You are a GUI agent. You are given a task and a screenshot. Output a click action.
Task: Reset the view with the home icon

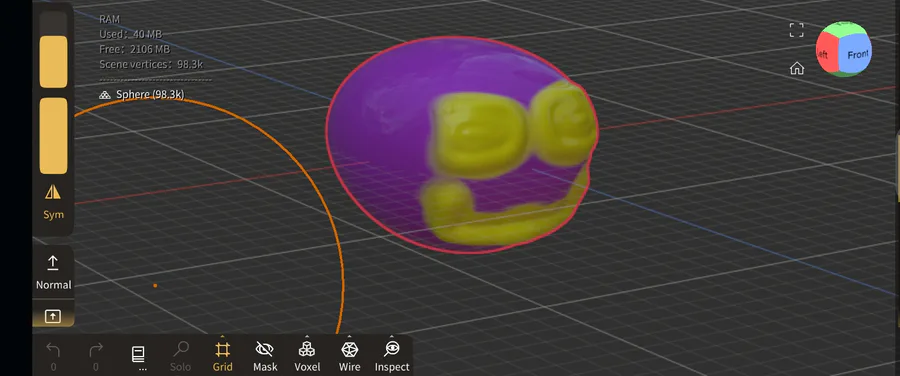click(x=797, y=68)
